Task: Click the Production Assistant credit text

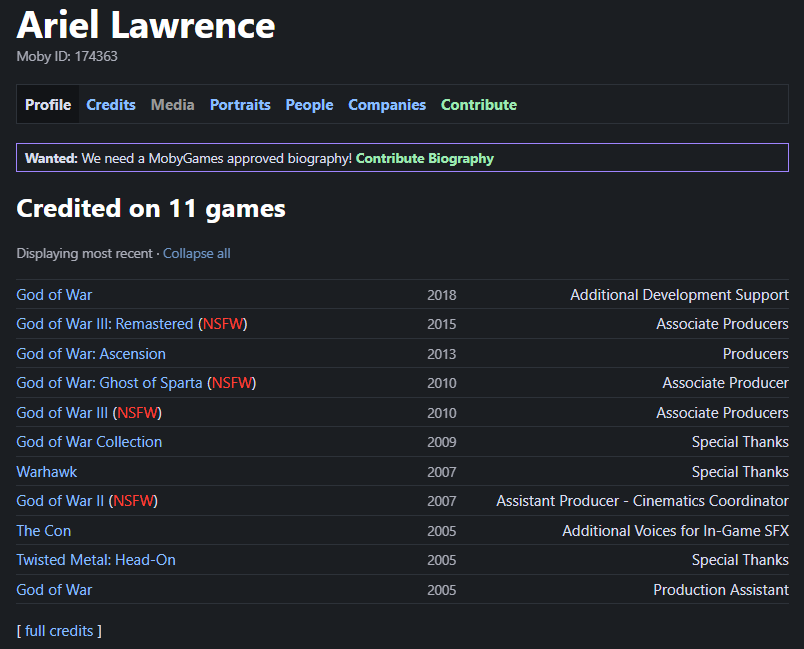Action: coord(720,590)
